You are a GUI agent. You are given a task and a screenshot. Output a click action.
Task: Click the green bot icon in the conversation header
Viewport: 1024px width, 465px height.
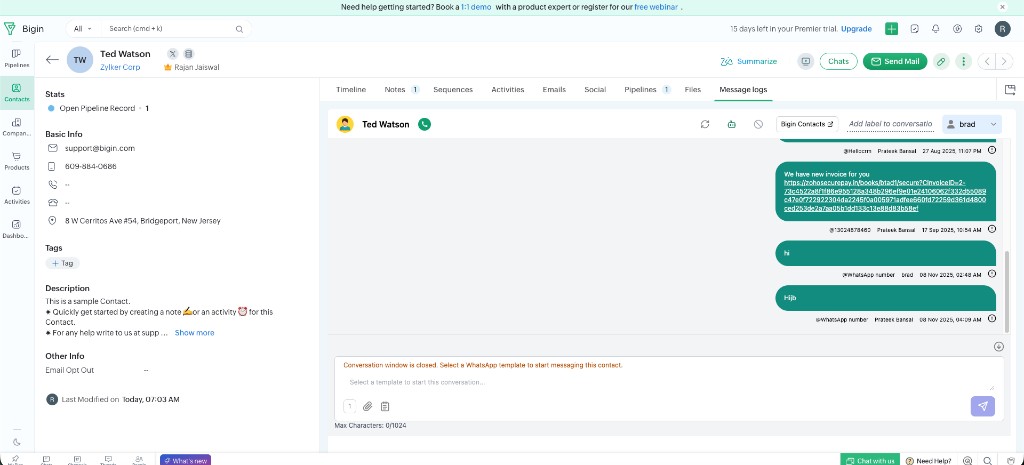(731, 124)
